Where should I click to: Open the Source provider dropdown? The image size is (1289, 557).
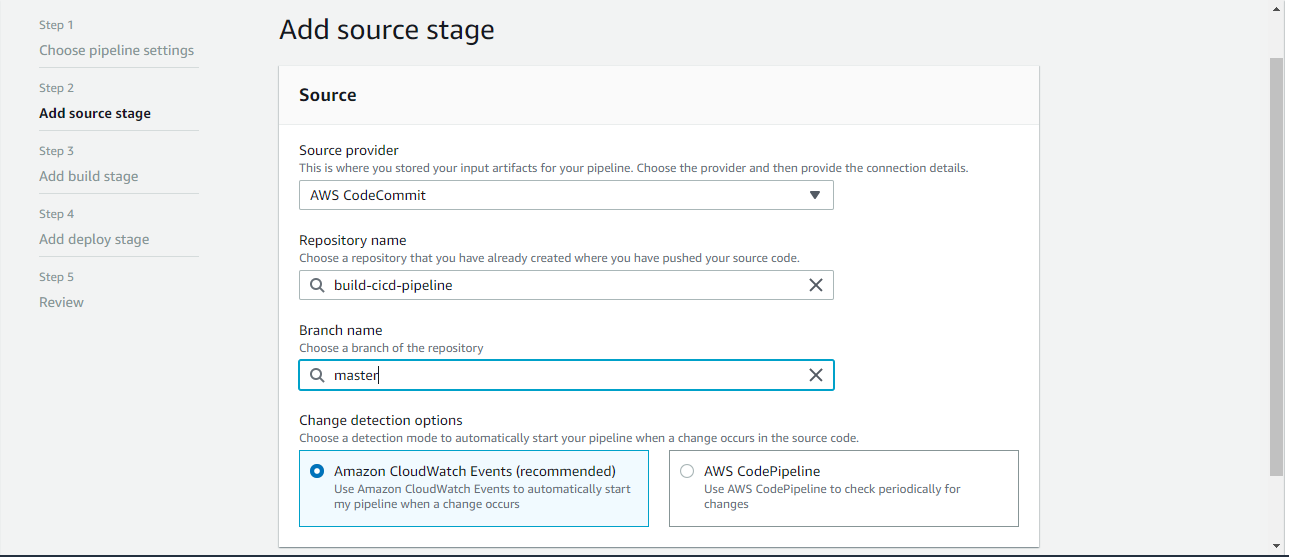(x=566, y=195)
